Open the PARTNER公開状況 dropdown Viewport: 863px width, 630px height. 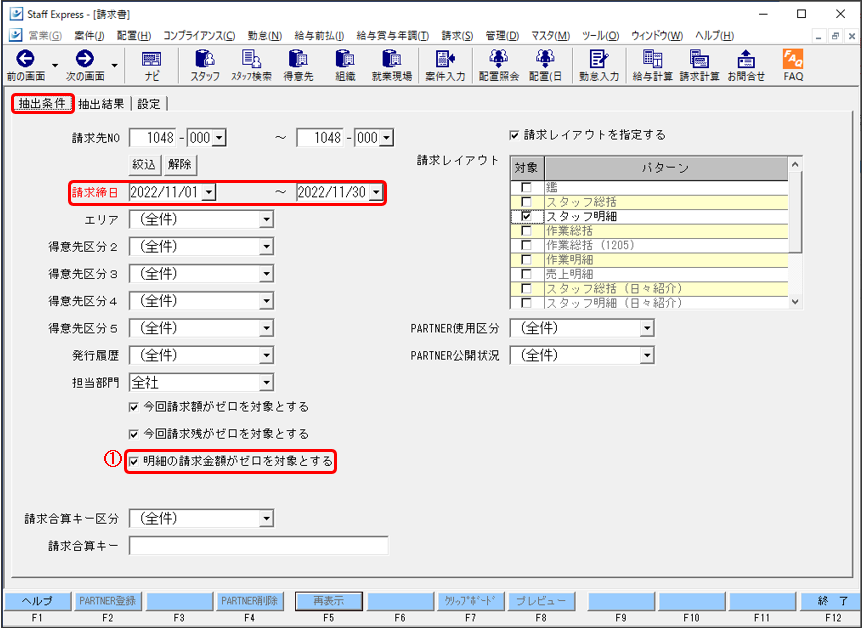click(x=647, y=356)
